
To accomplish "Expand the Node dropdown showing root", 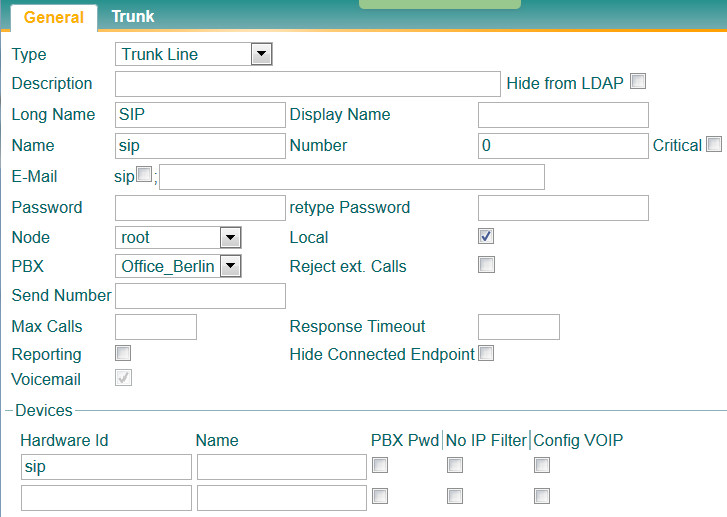I will 179,238.
